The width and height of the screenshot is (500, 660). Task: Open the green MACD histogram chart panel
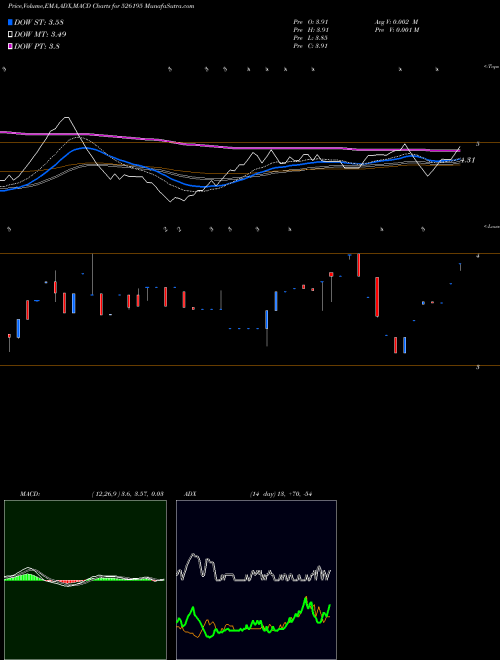click(x=85, y=580)
